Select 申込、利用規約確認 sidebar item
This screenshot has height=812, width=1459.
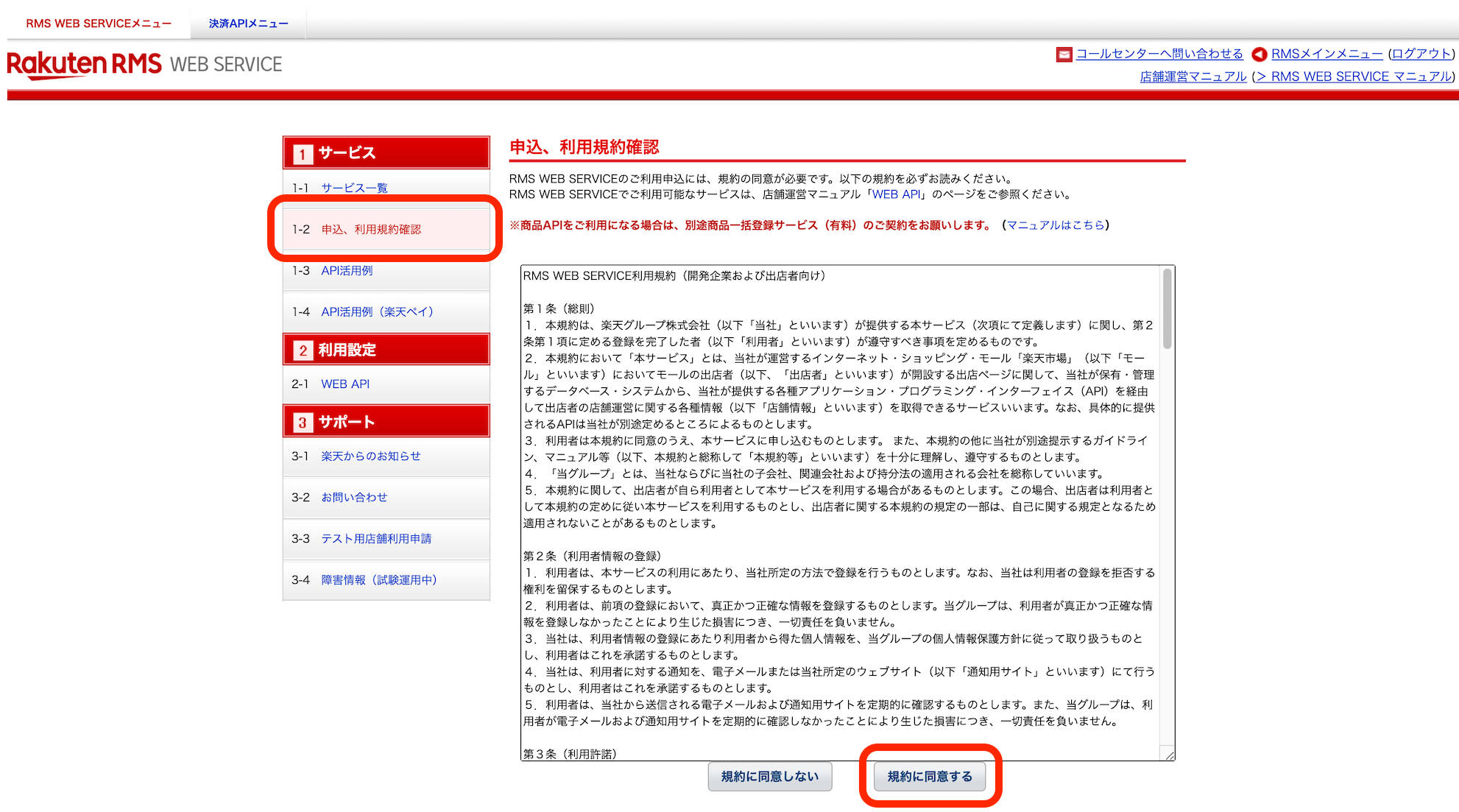click(x=371, y=230)
